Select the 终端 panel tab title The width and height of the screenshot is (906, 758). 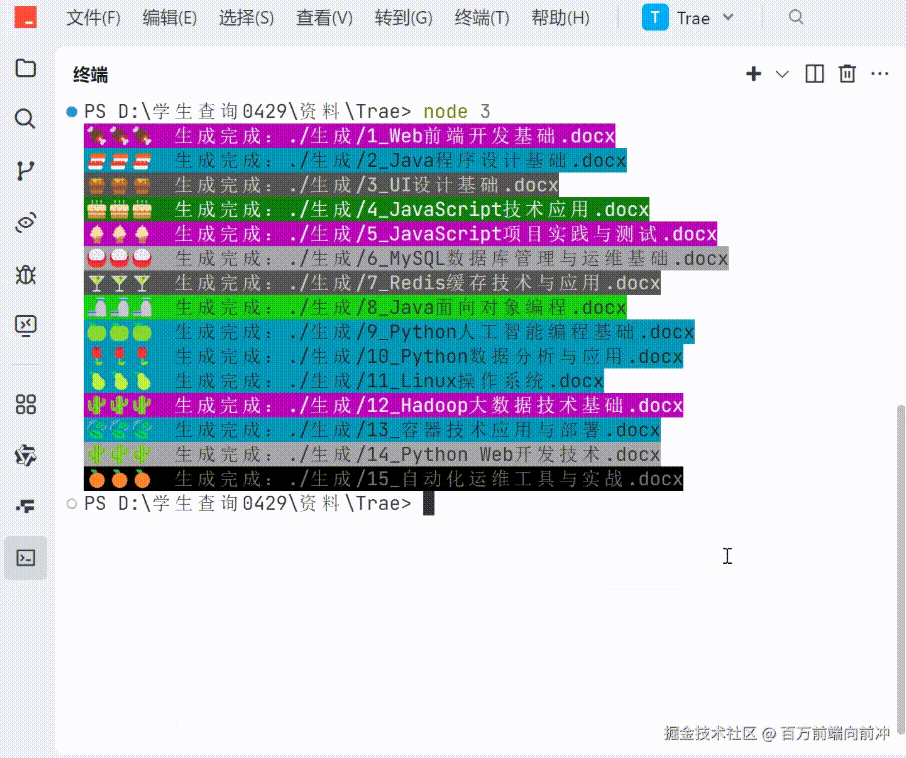click(x=91, y=75)
